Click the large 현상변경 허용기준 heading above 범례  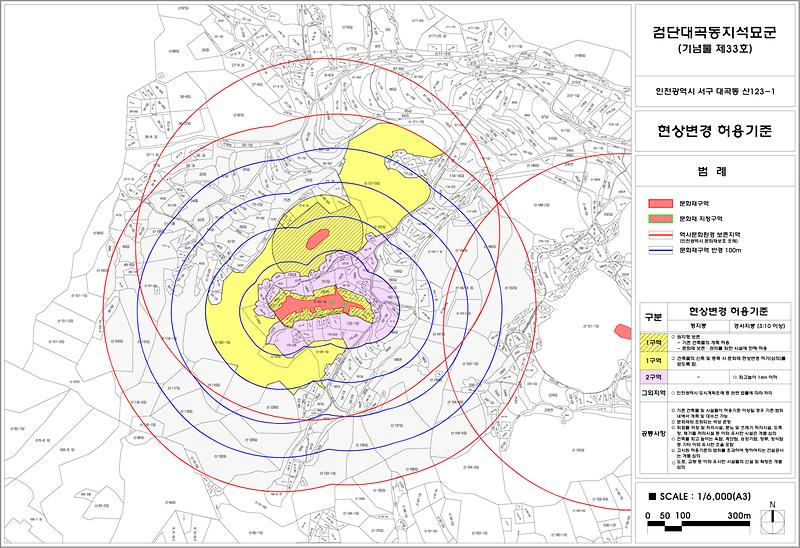click(714, 131)
